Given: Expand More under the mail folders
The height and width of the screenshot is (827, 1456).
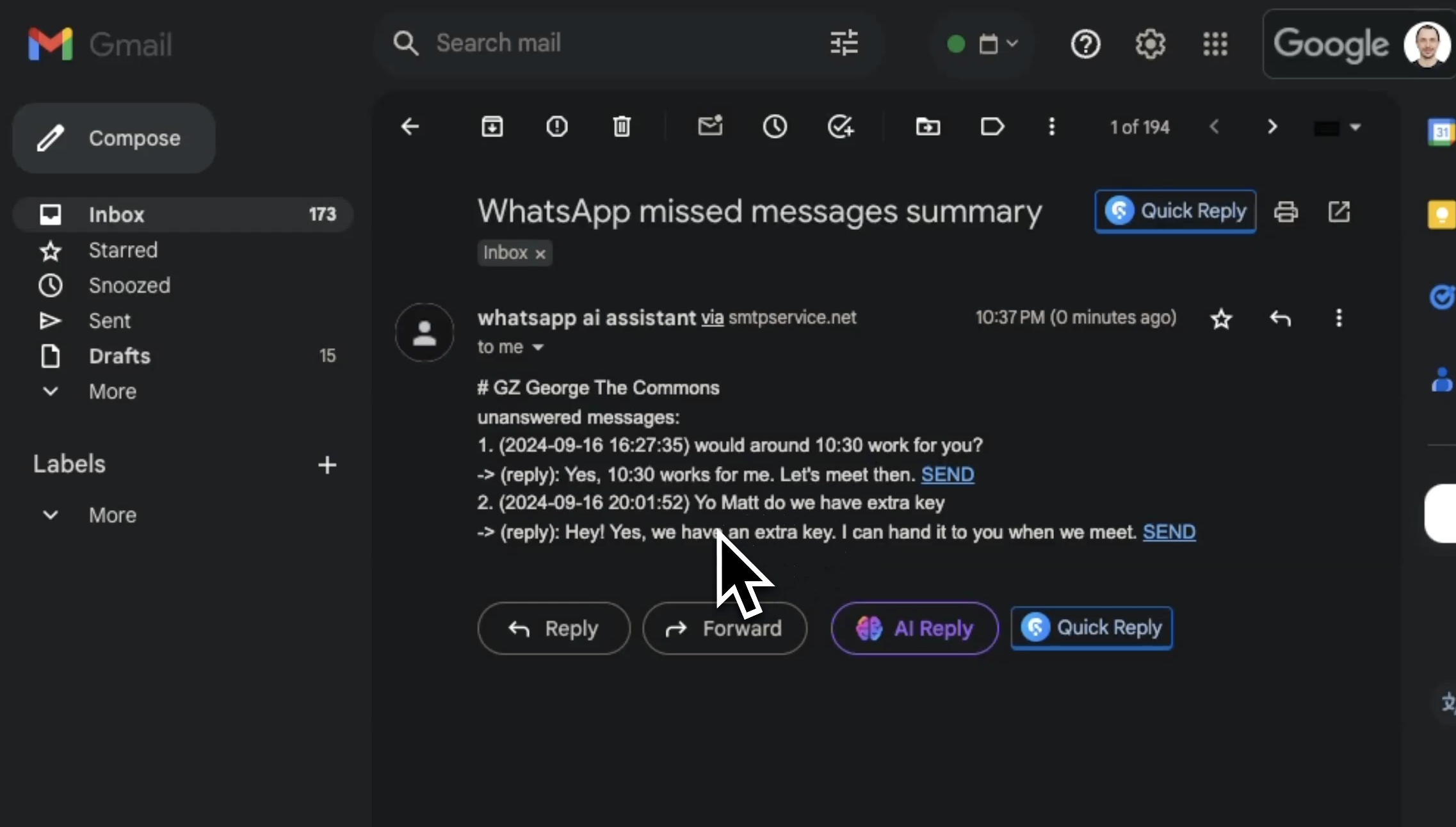Looking at the screenshot, I should click(112, 392).
